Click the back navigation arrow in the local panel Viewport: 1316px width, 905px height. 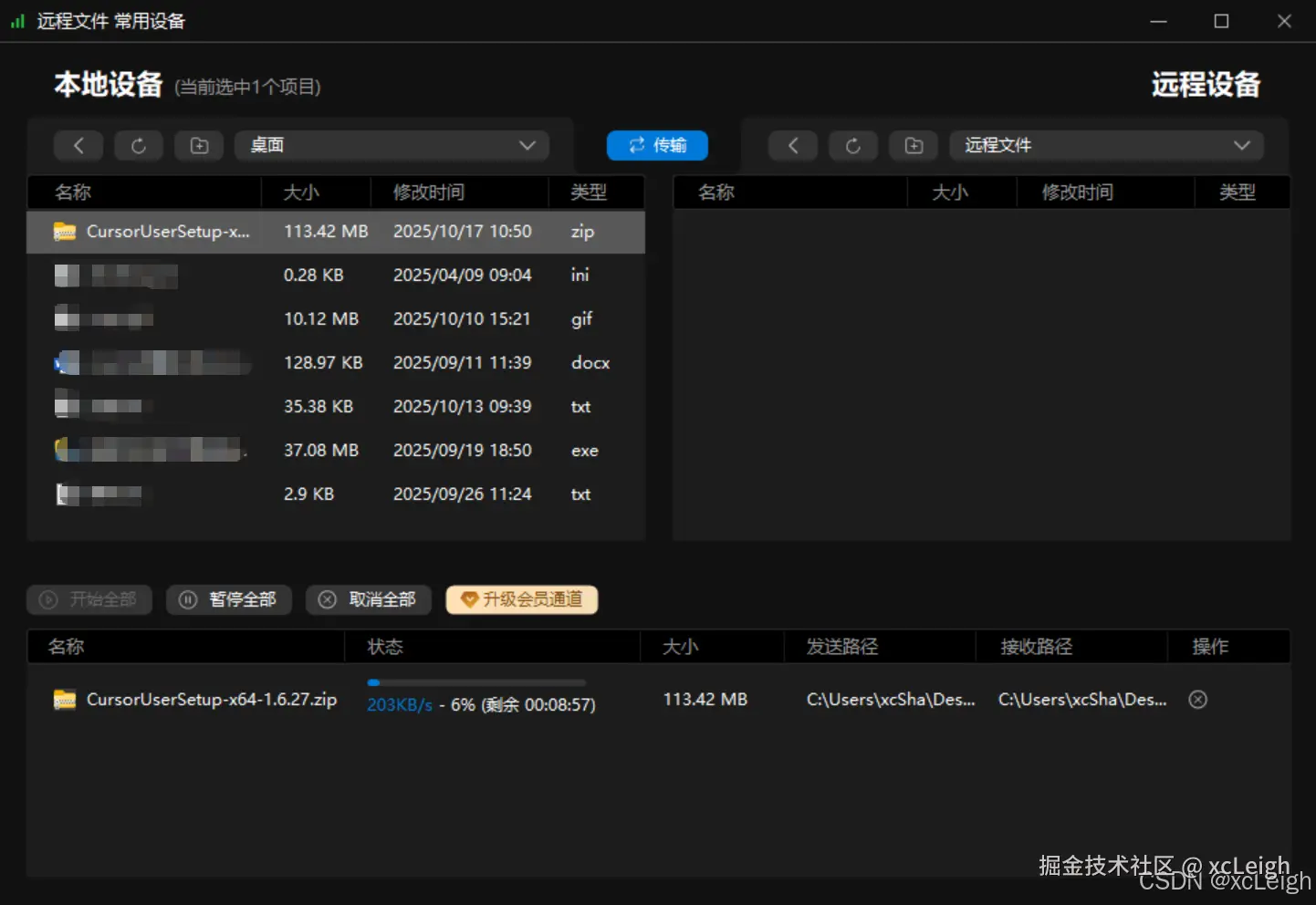[78, 145]
